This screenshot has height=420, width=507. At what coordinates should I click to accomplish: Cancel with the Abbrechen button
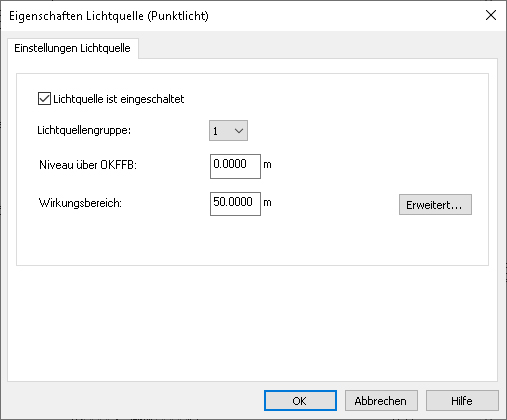(381, 401)
